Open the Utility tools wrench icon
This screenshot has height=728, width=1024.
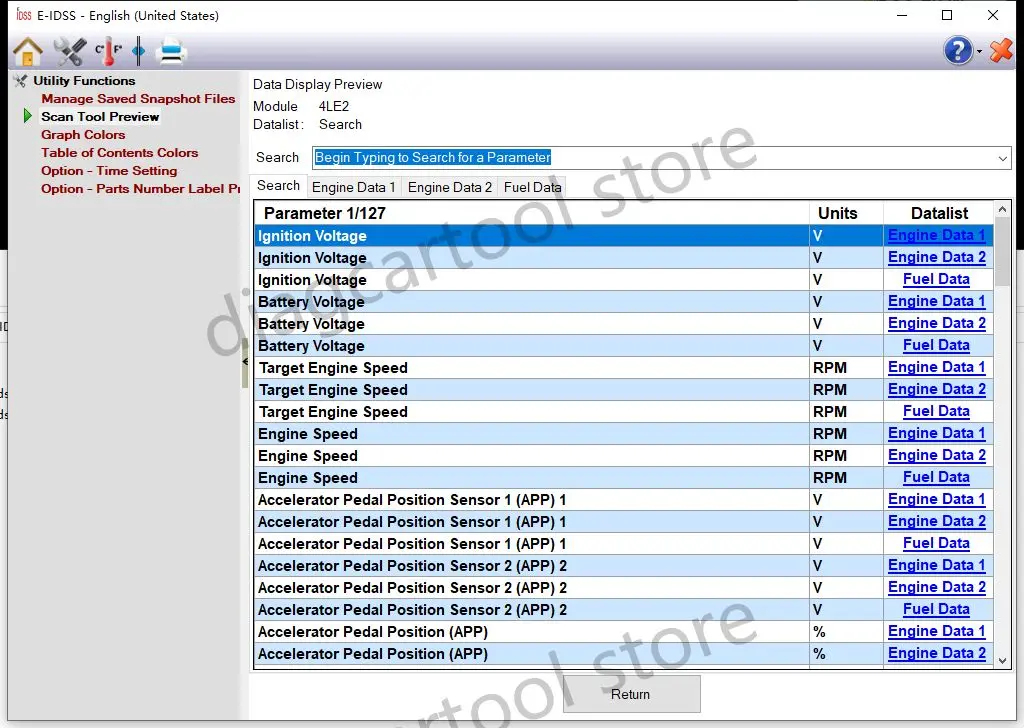pos(69,51)
